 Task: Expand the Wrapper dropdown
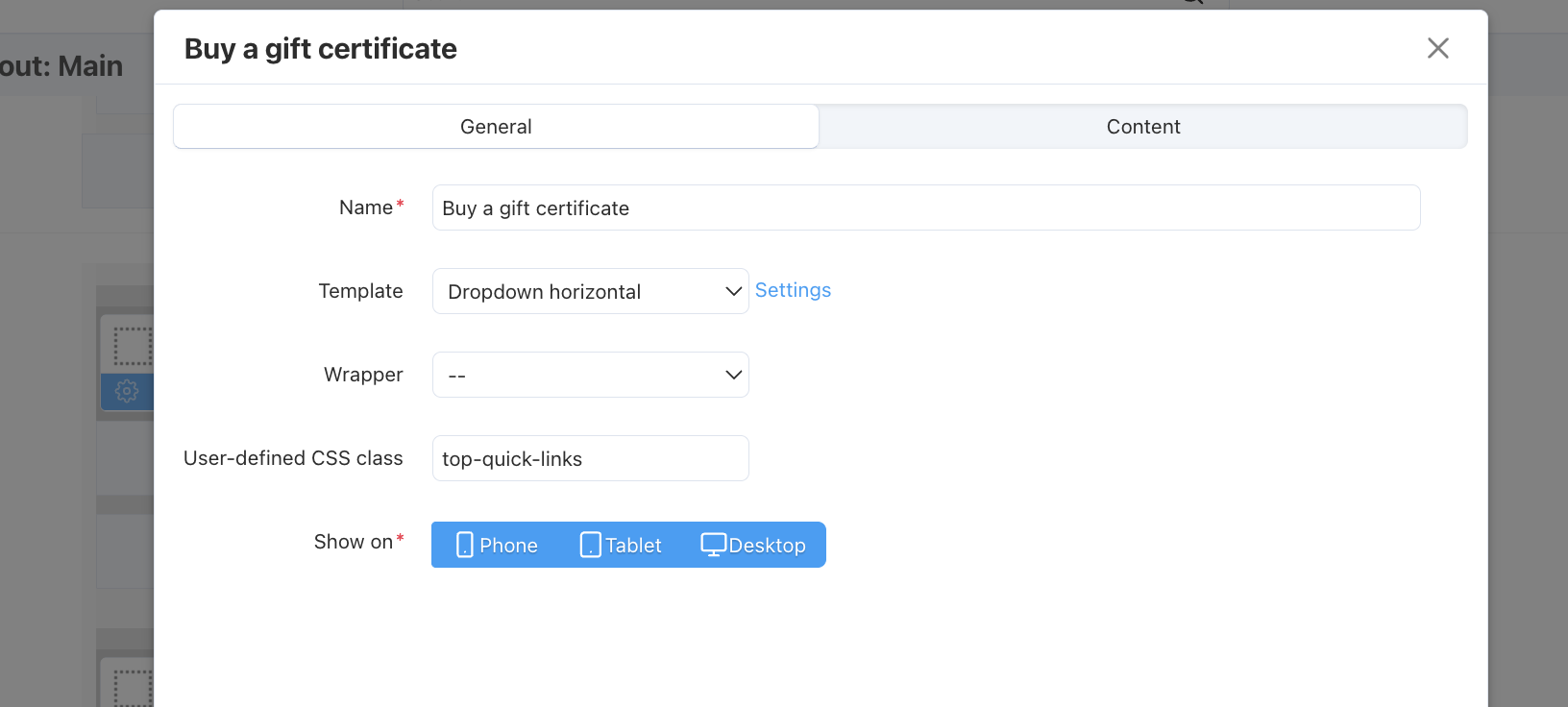tap(590, 375)
